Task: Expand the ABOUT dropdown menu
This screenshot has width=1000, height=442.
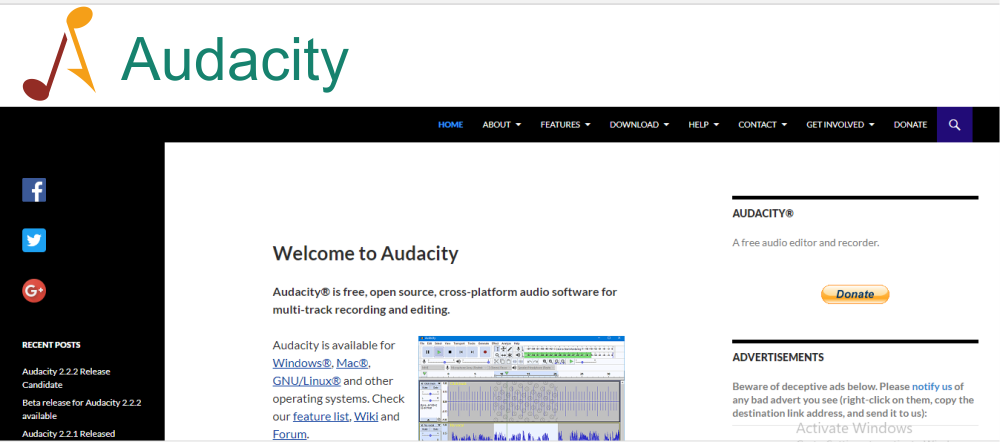Action: coord(501,124)
